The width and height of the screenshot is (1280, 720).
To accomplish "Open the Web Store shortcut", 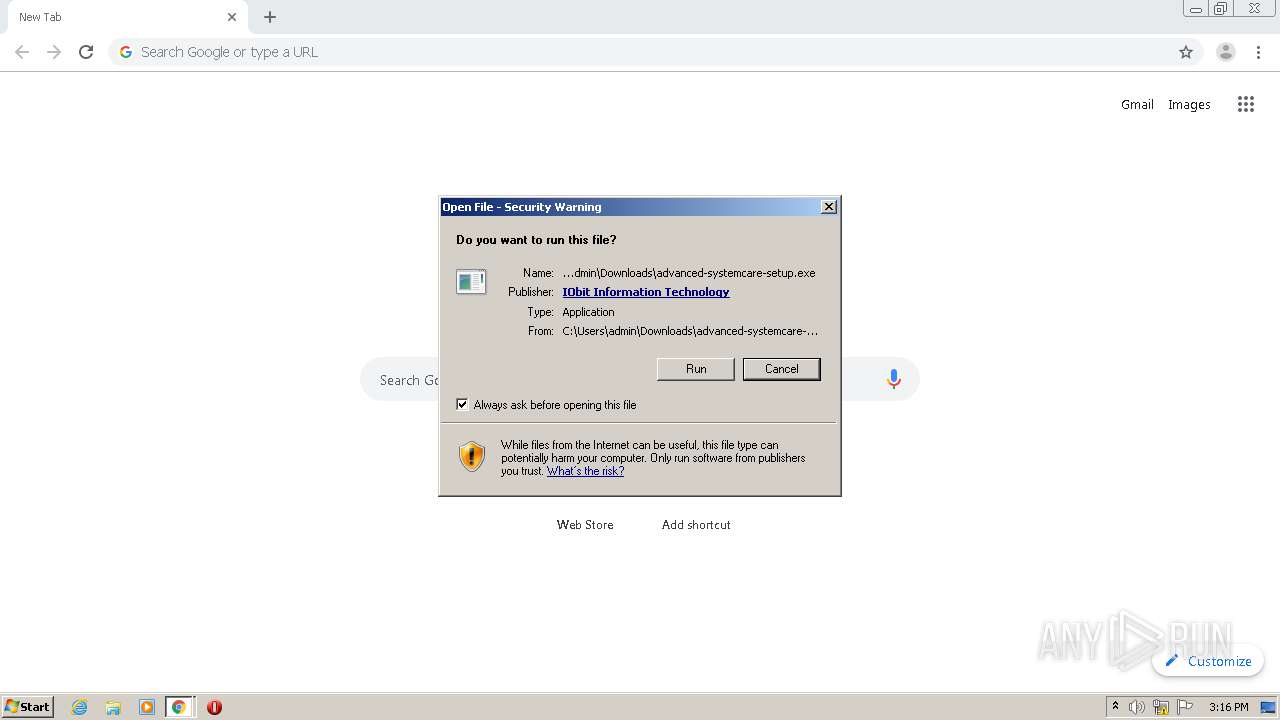I will (585, 524).
